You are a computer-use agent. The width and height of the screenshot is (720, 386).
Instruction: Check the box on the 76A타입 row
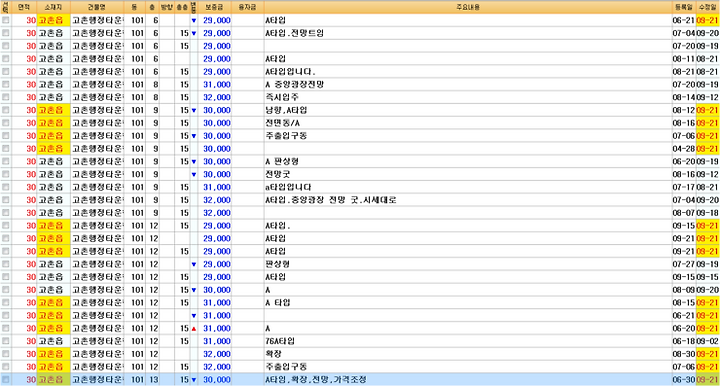[x=6, y=341]
